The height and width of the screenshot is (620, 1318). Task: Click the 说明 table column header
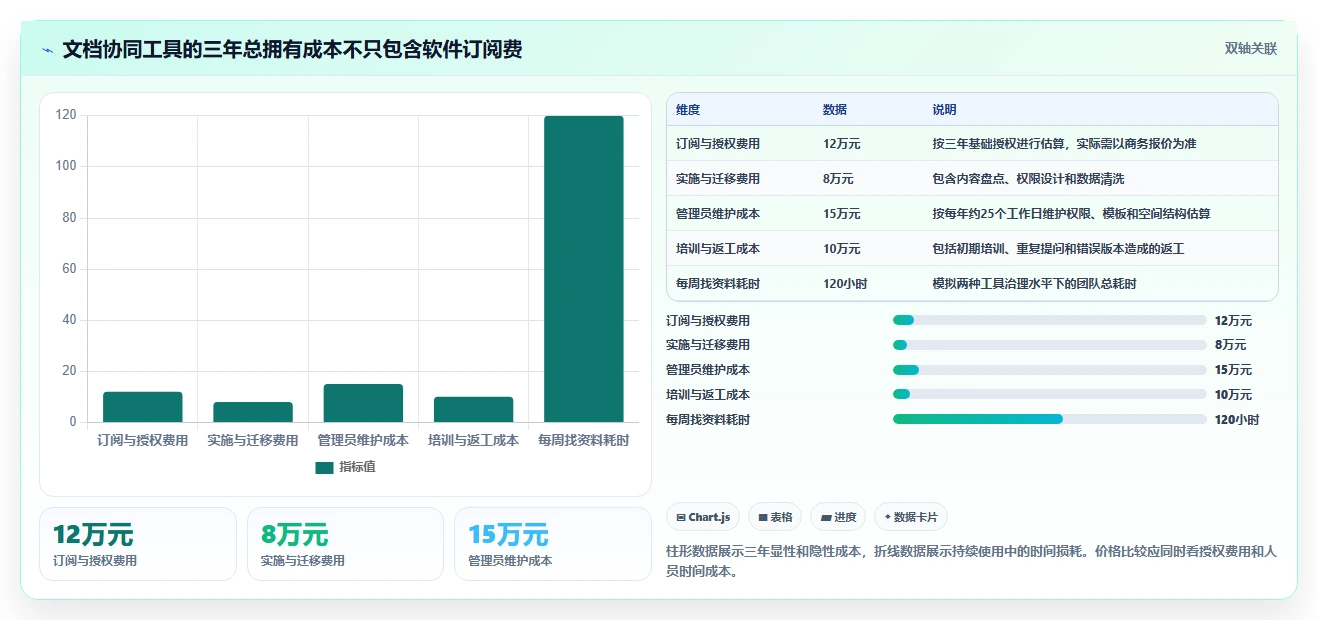[x=944, y=110]
